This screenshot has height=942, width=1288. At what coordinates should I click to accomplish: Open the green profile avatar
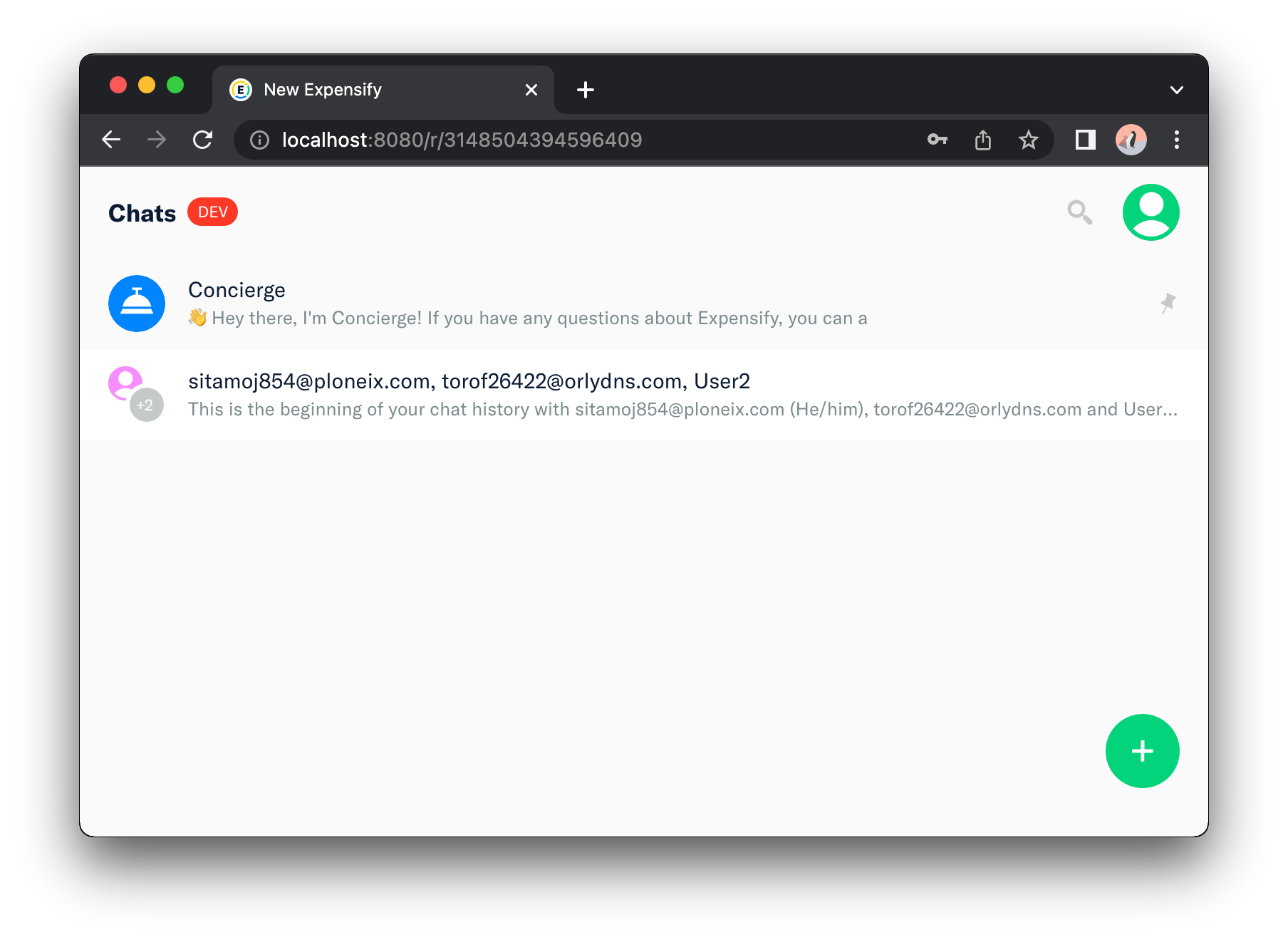click(x=1151, y=212)
